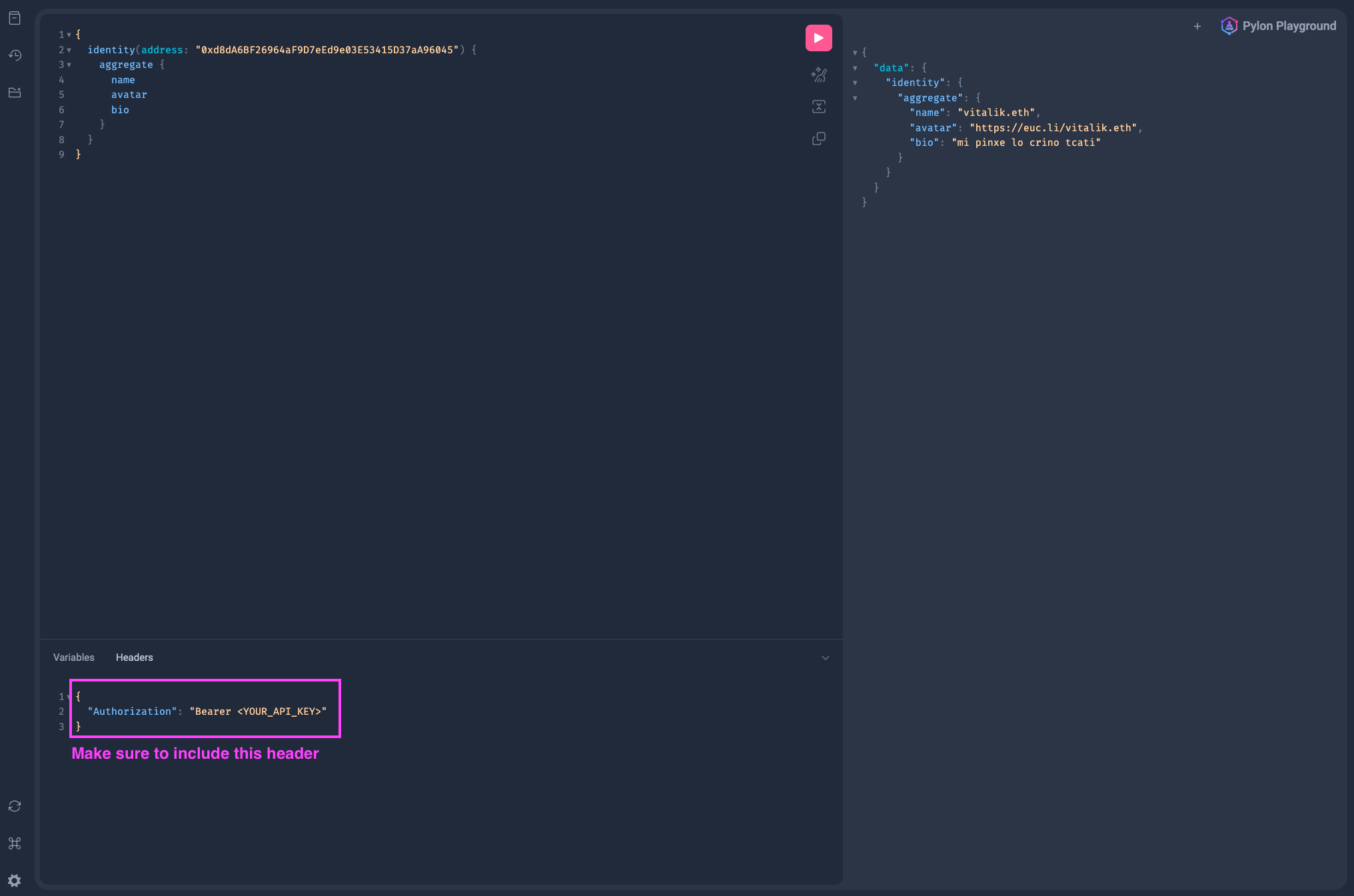Viewport: 1354px width, 896px height.
Task: Add a new query tab
Action: [x=1197, y=27]
